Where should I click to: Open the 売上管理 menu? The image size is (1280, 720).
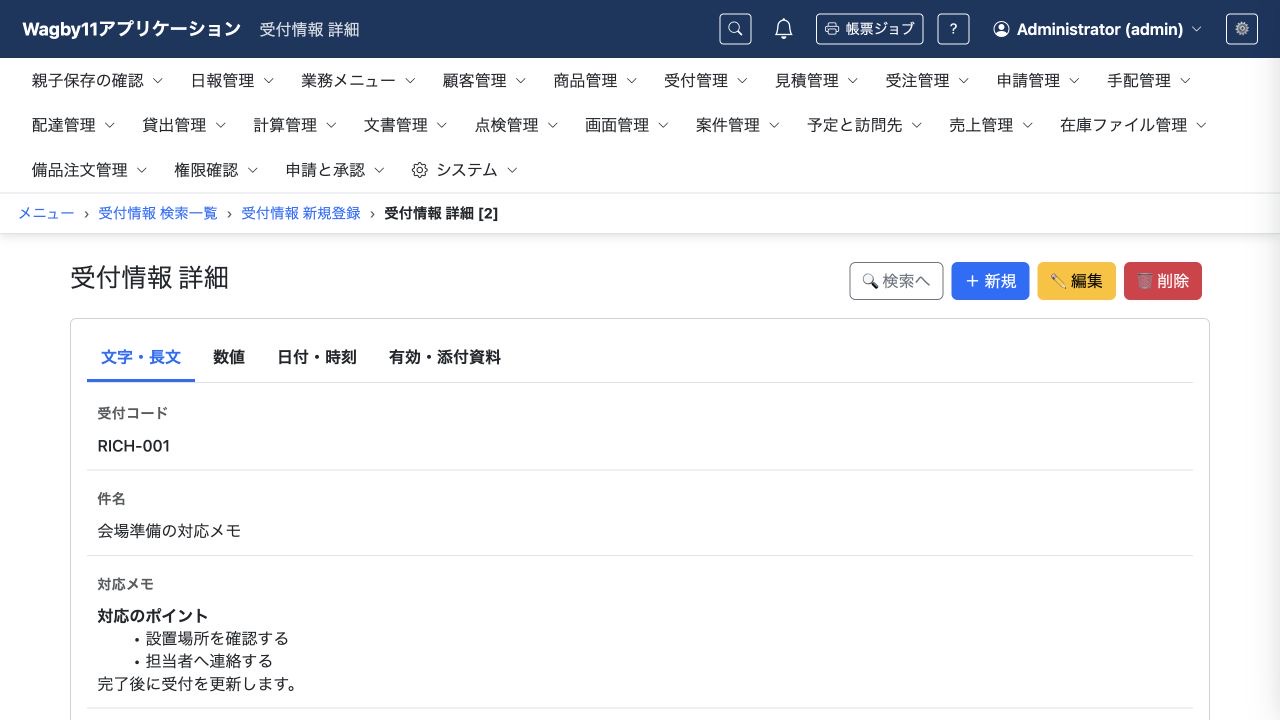coord(992,125)
